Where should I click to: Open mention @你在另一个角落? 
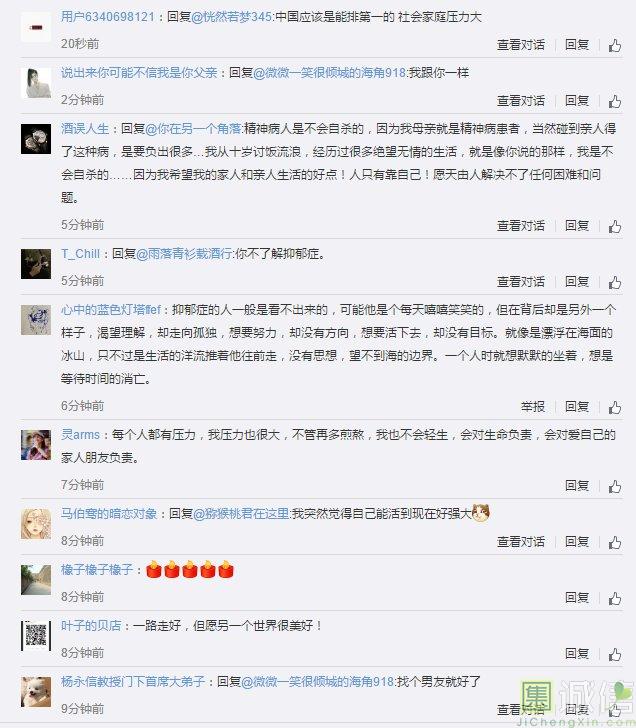[193, 129]
